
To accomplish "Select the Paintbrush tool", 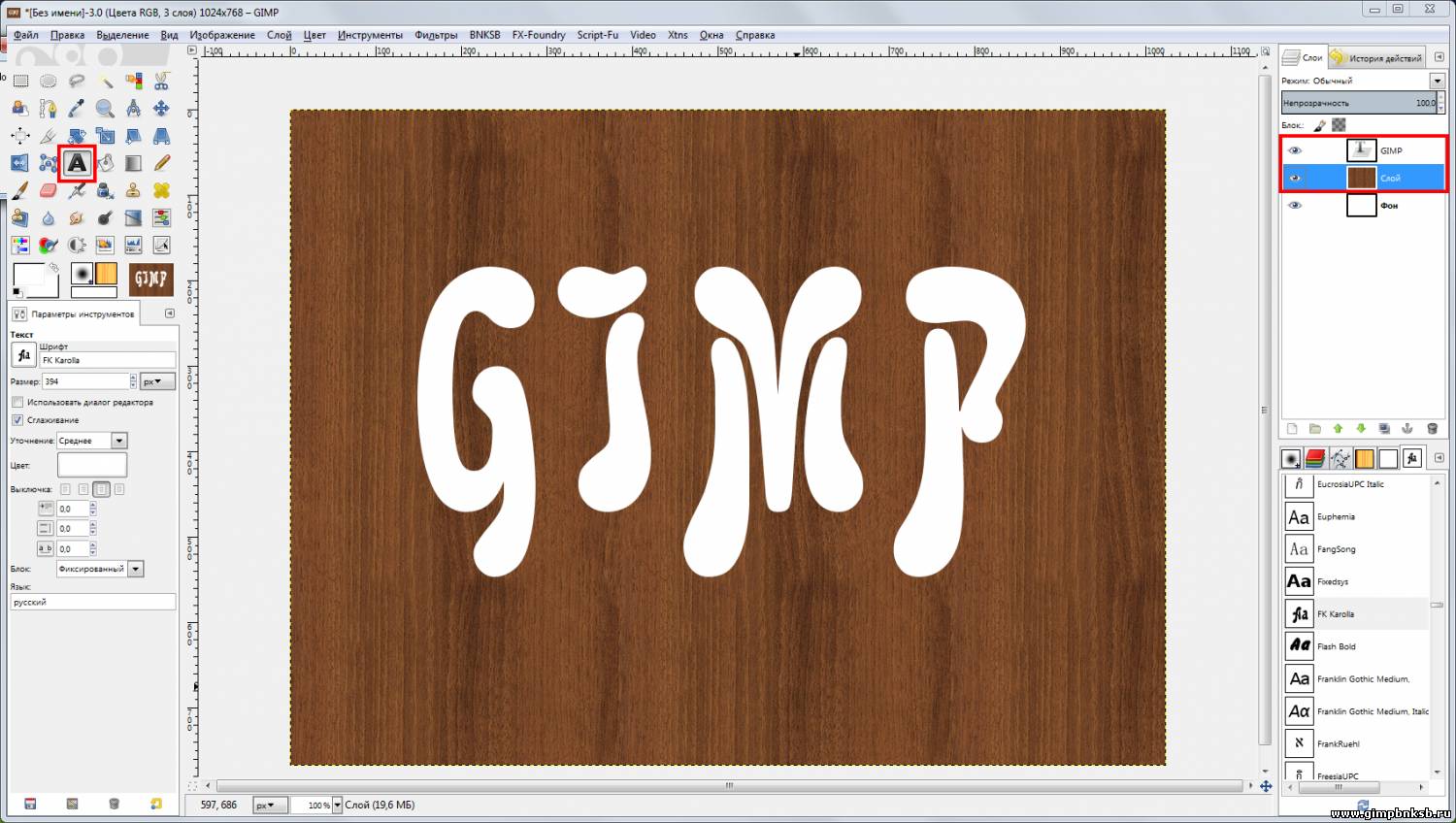I will (x=20, y=190).
